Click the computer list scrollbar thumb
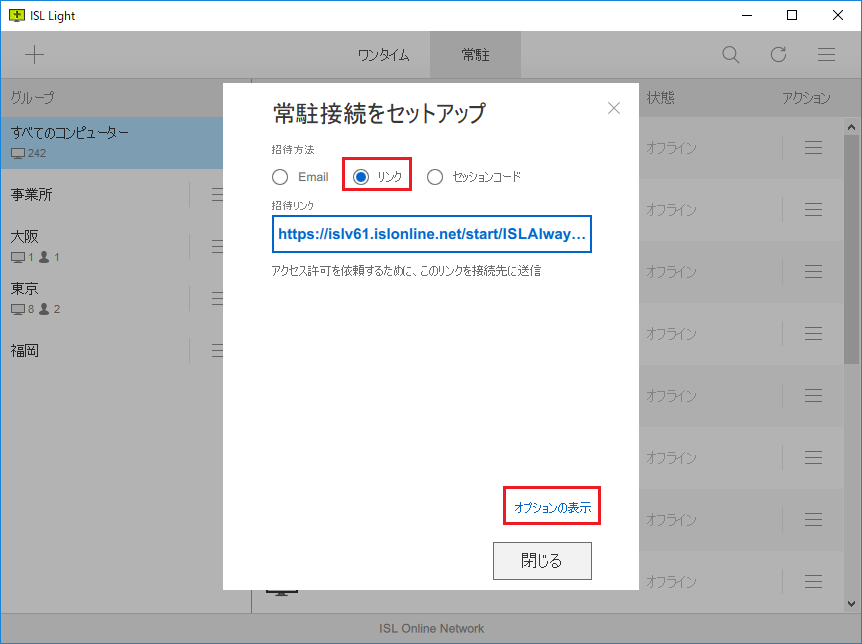This screenshot has width=862, height=644. (851, 249)
